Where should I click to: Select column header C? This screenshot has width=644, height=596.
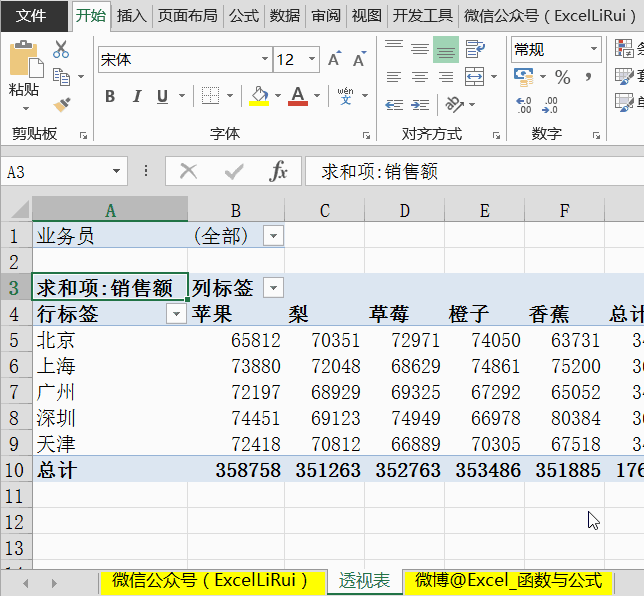point(324,210)
